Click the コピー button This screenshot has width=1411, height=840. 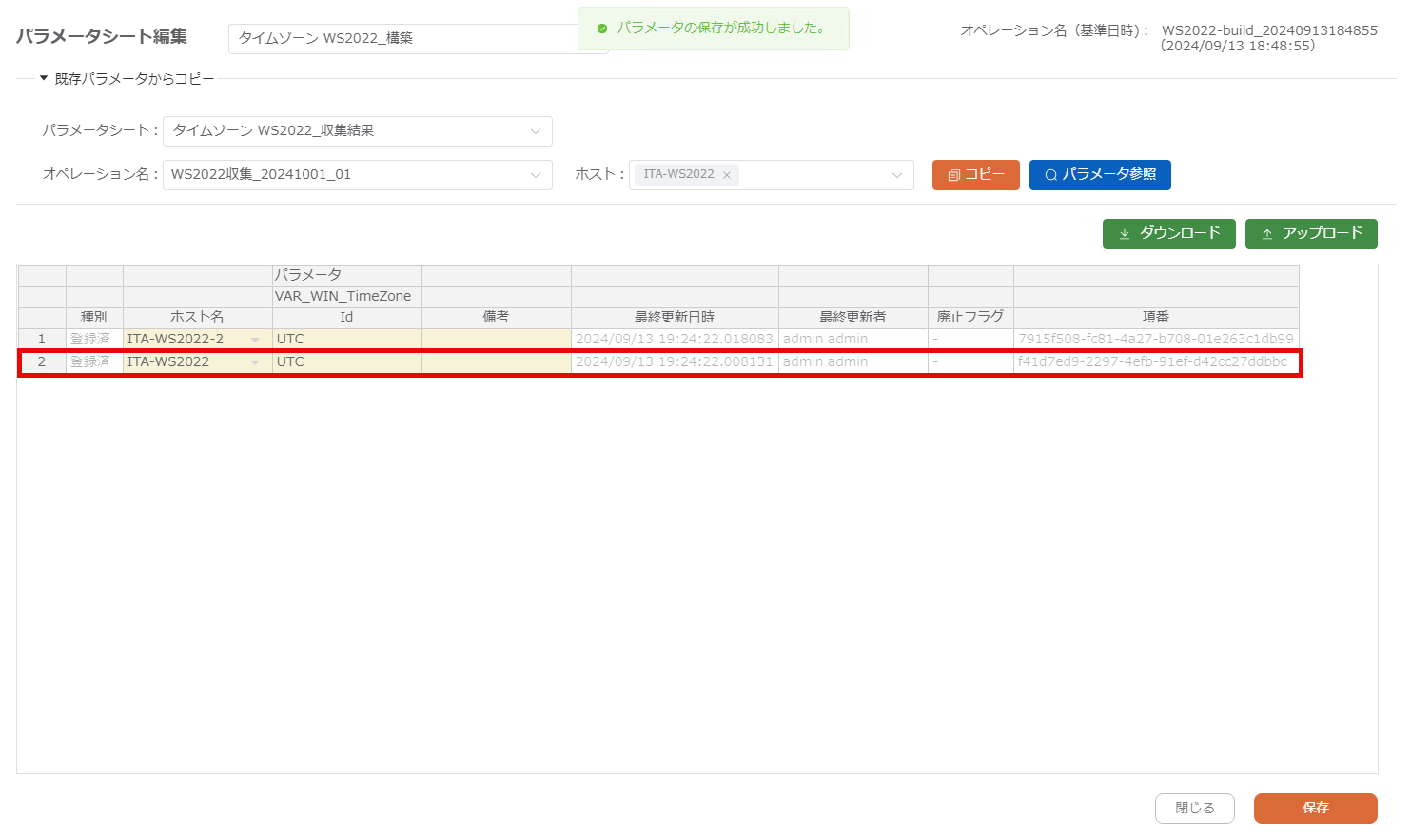point(975,175)
